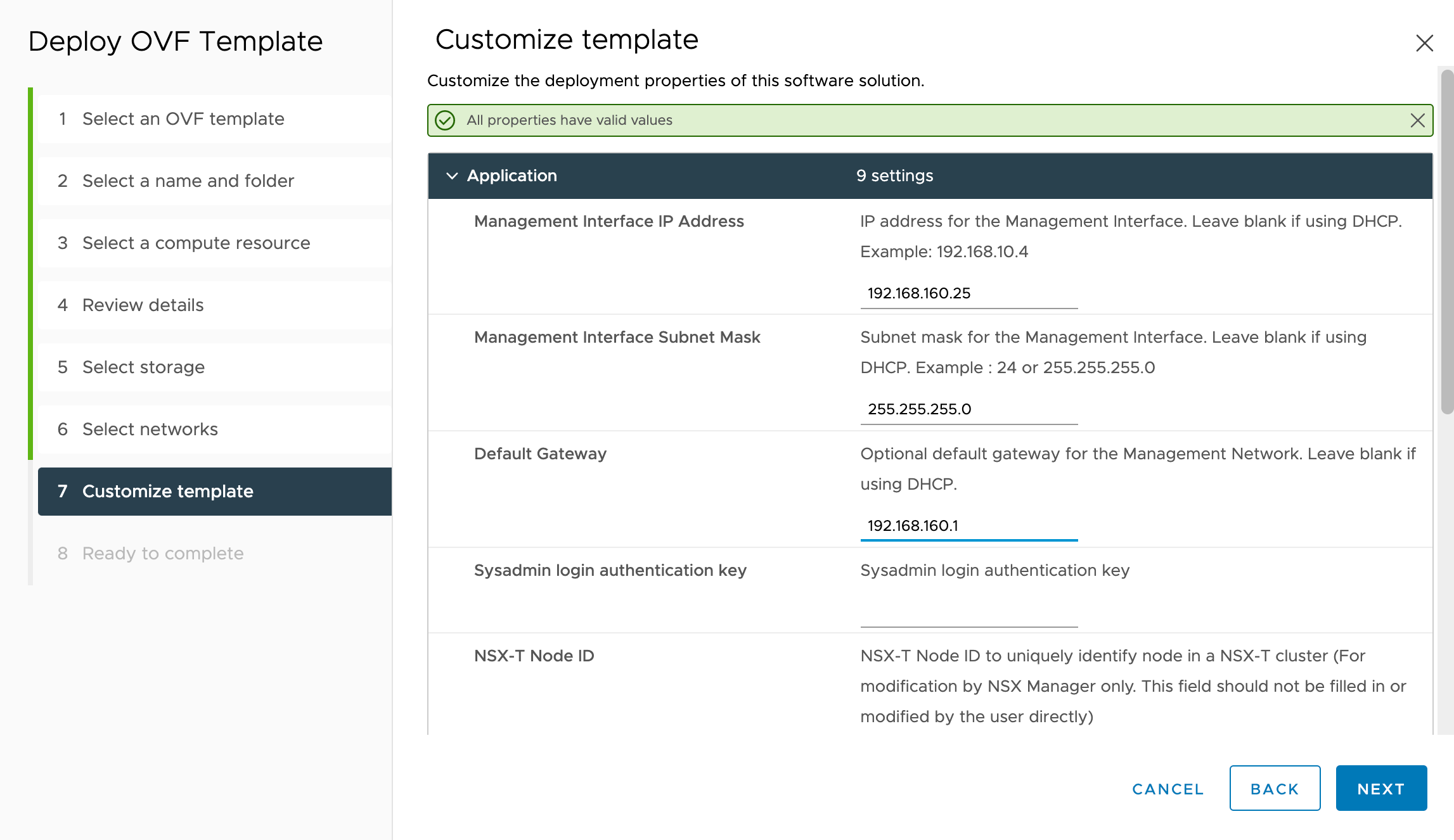Click the Ready to complete step
This screenshot has width=1454, height=840.
(x=162, y=554)
